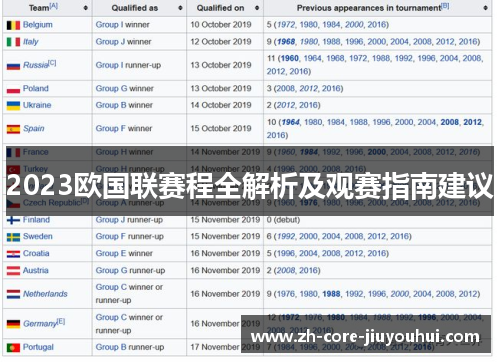Follow the Group F link in Sweden row
The image size is (500, 362).
111,237
